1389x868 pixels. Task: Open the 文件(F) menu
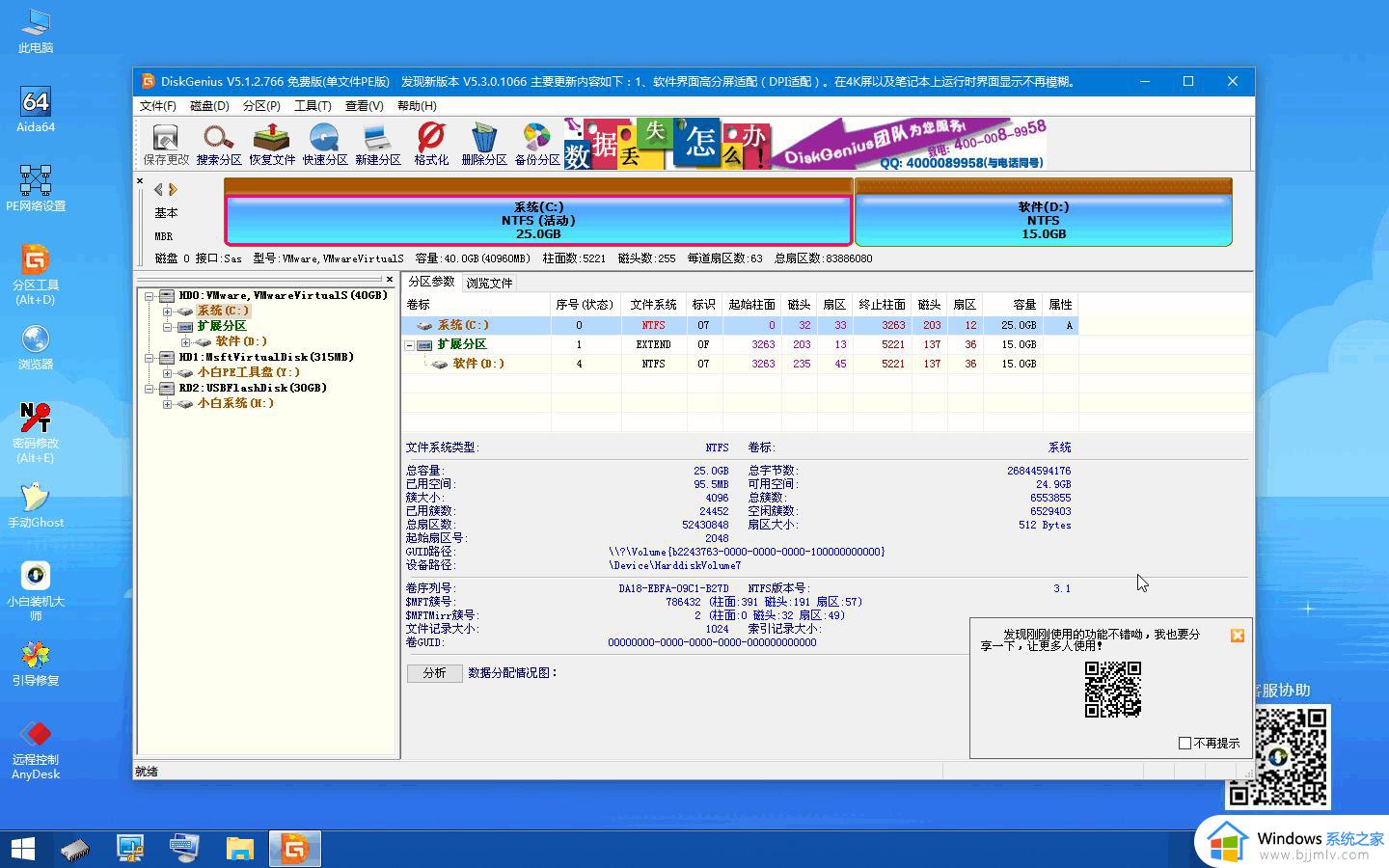click(158, 106)
